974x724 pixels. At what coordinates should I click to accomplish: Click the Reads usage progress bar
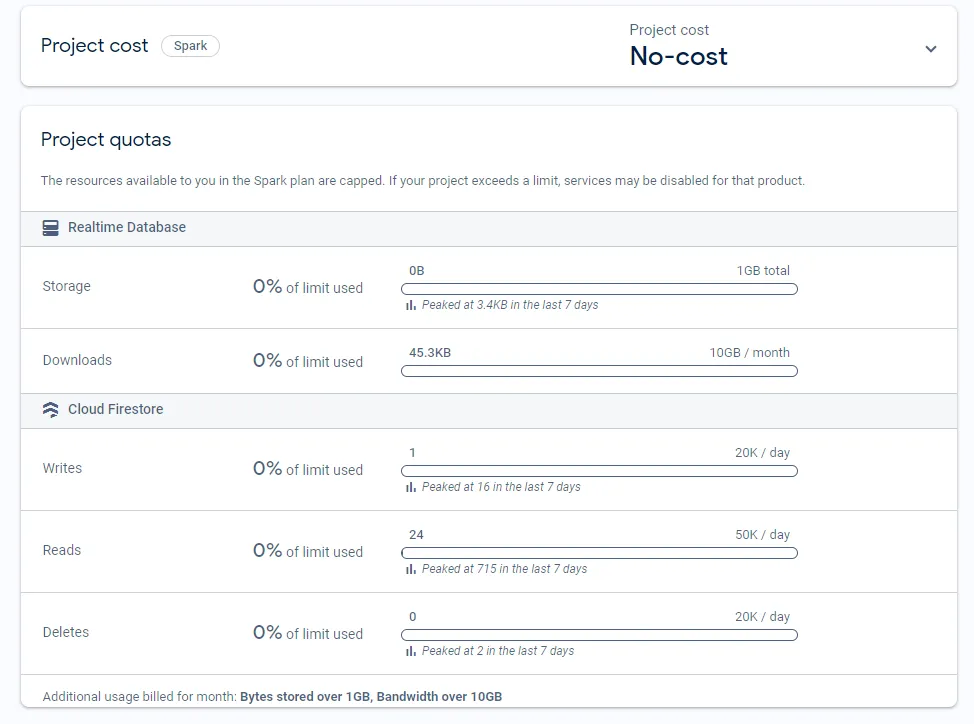pyautogui.click(x=599, y=553)
